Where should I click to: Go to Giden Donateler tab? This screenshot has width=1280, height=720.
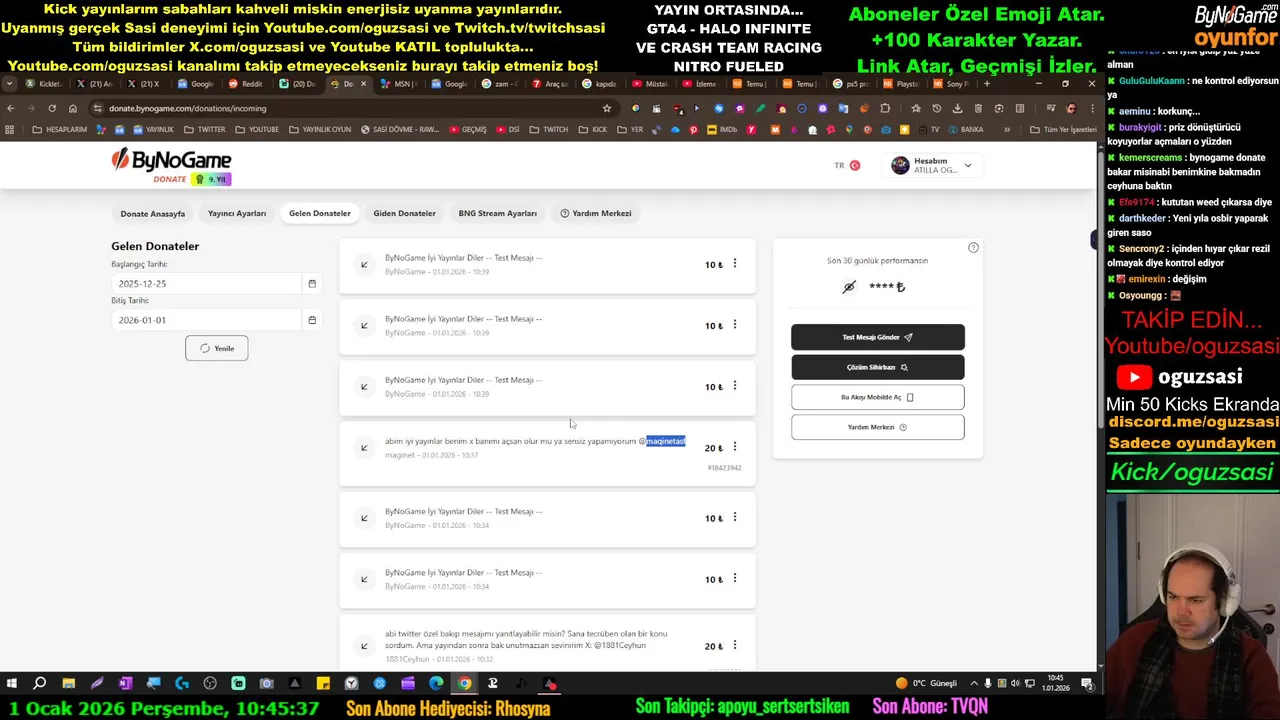coord(404,213)
